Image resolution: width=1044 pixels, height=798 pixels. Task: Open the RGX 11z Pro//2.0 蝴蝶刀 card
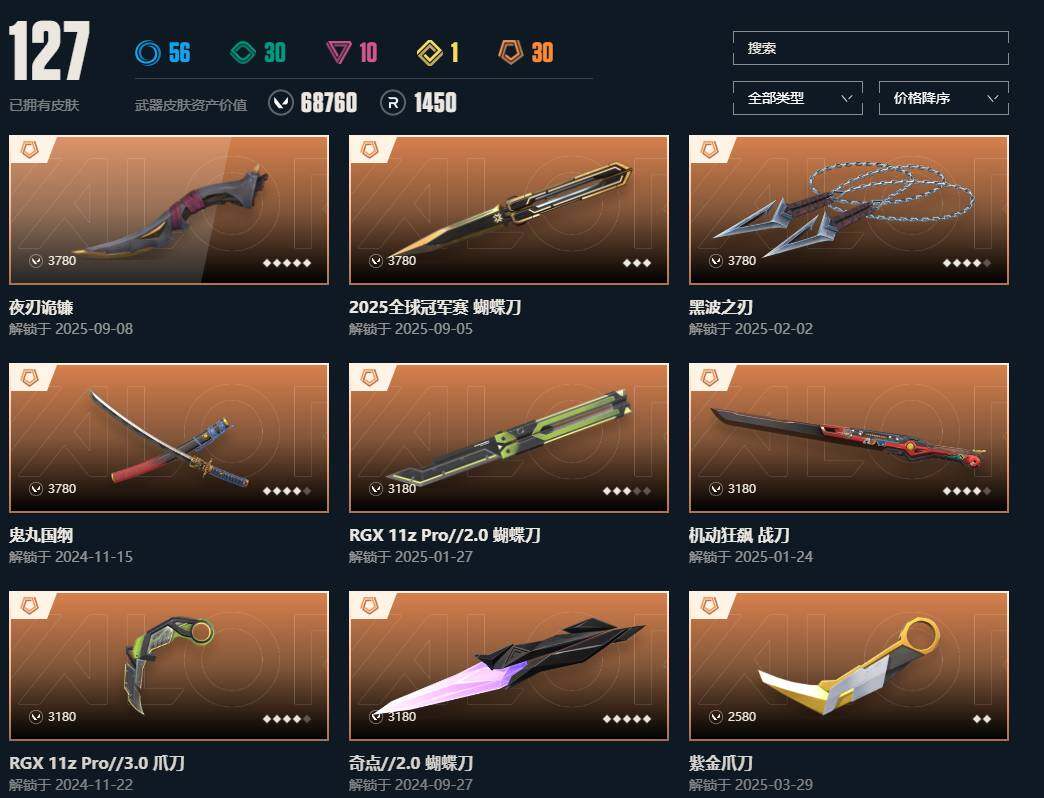point(509,437)
